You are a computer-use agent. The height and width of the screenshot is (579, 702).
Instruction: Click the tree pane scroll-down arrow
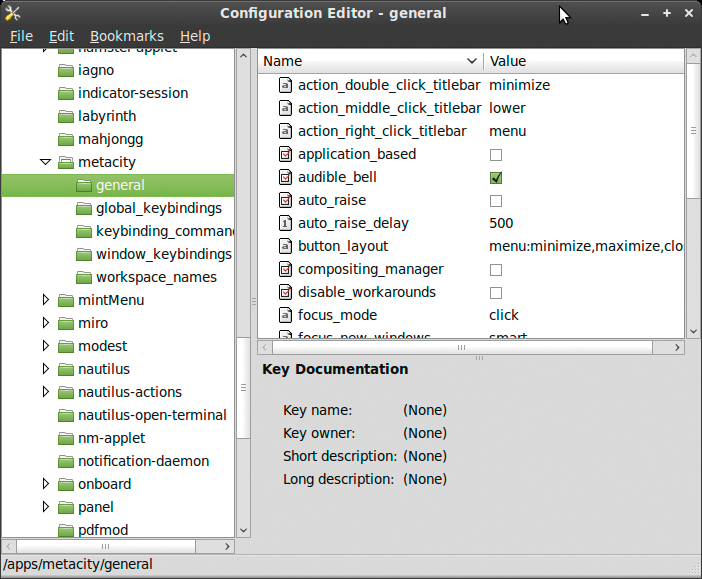pos(244,531)
